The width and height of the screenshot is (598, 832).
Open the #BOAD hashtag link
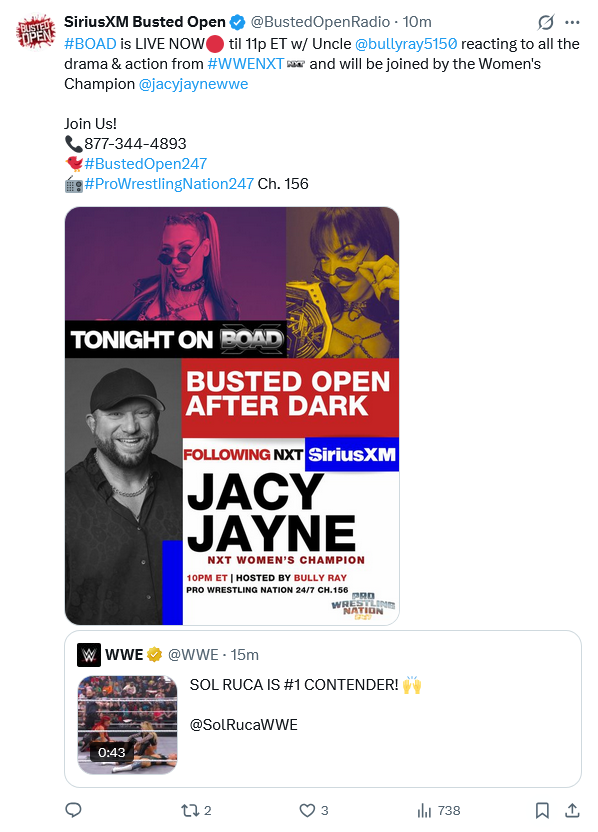(90, 44)
